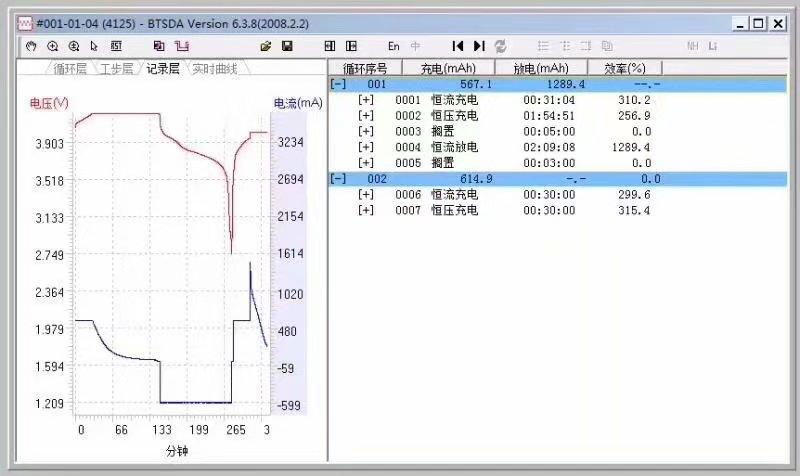Click the grey refresh arrows icon
Image resolution: width=800 pixels, height=476 pixels.
tap(501, 46)
